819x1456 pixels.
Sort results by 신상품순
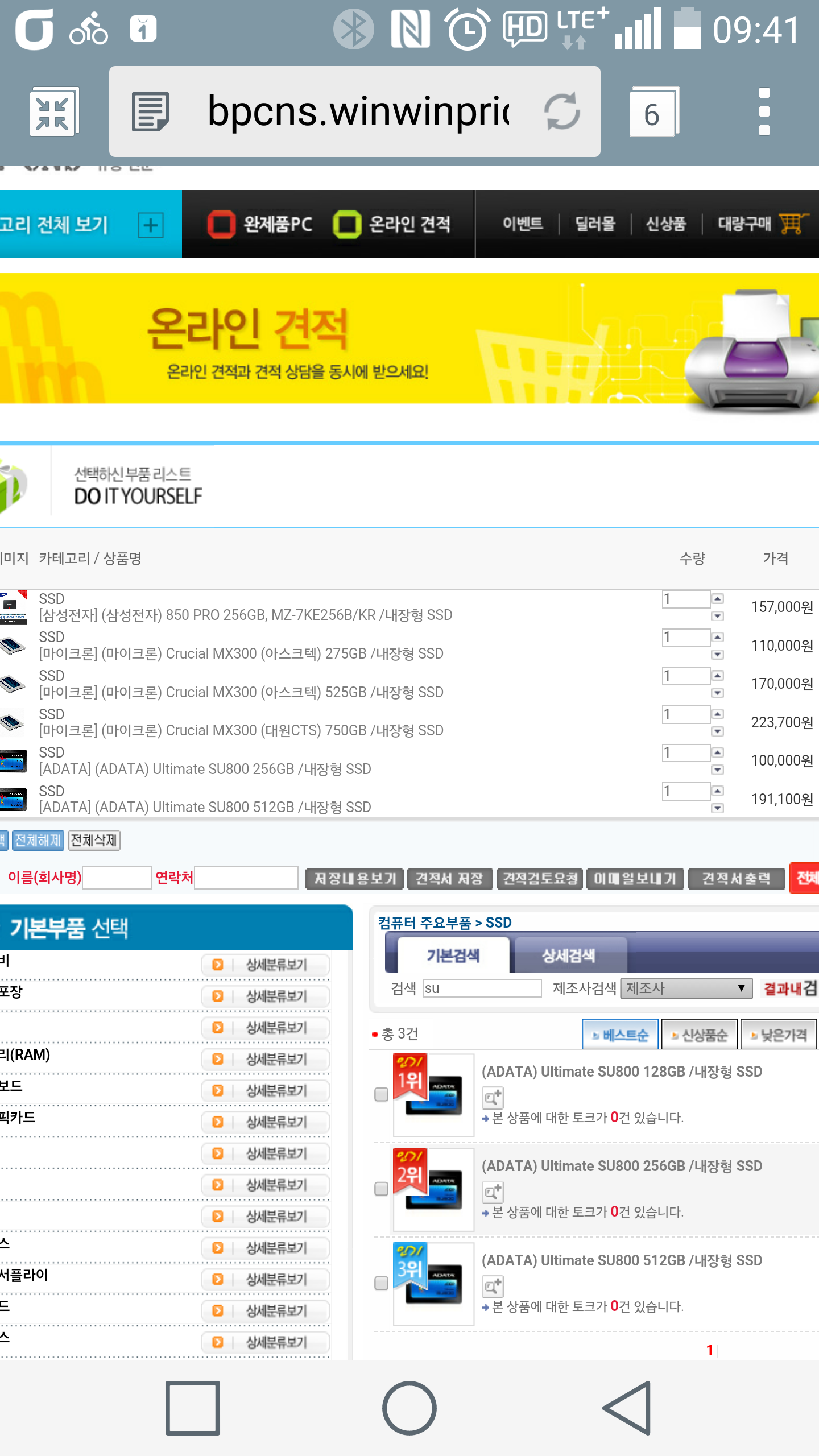click(700, 1035)
